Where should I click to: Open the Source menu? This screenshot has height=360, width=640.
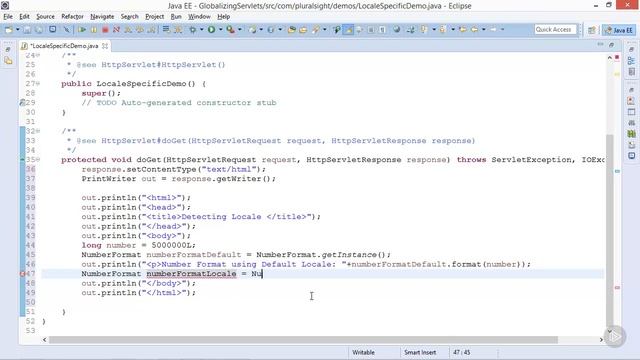(45, 16)
